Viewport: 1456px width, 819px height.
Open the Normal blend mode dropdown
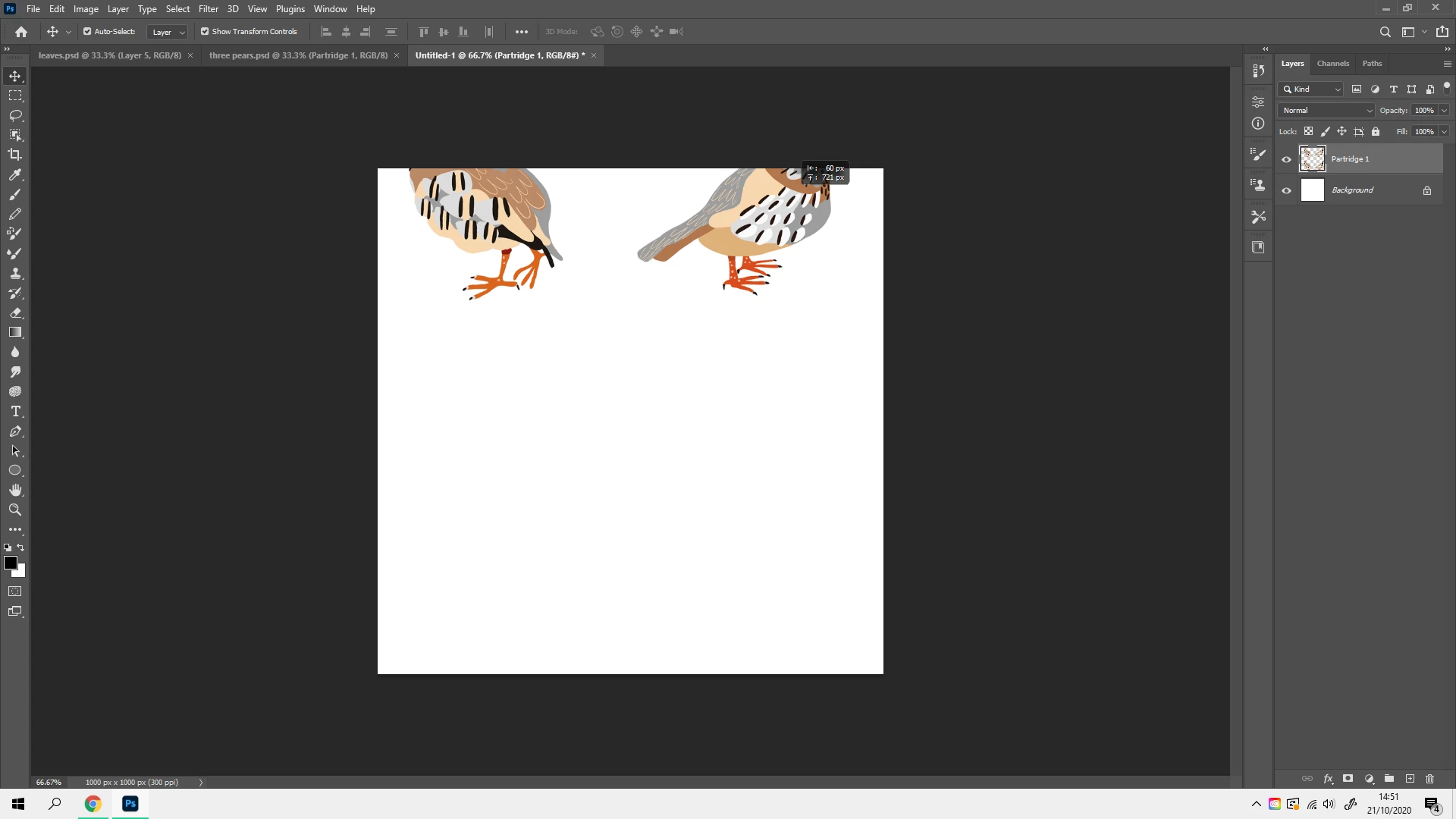(1327, 111)
